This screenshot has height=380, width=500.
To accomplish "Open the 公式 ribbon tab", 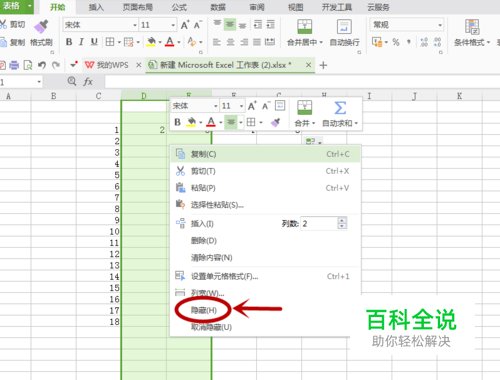I will coord(179,7).
